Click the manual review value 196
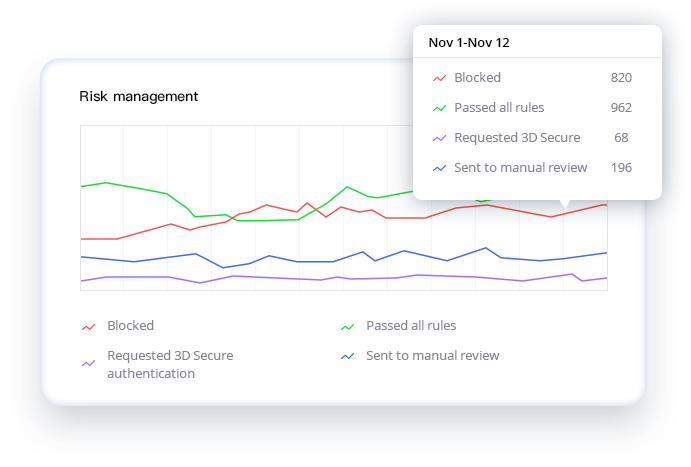The width and height of the screenshot is (691, 467). tap(621, 168)
